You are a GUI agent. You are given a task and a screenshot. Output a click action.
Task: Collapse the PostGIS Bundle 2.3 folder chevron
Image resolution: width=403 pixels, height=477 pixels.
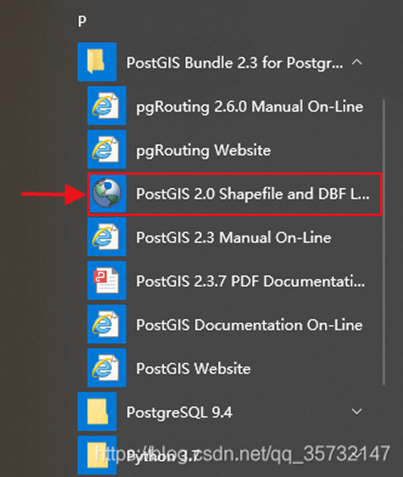click(x=357, y=62)
